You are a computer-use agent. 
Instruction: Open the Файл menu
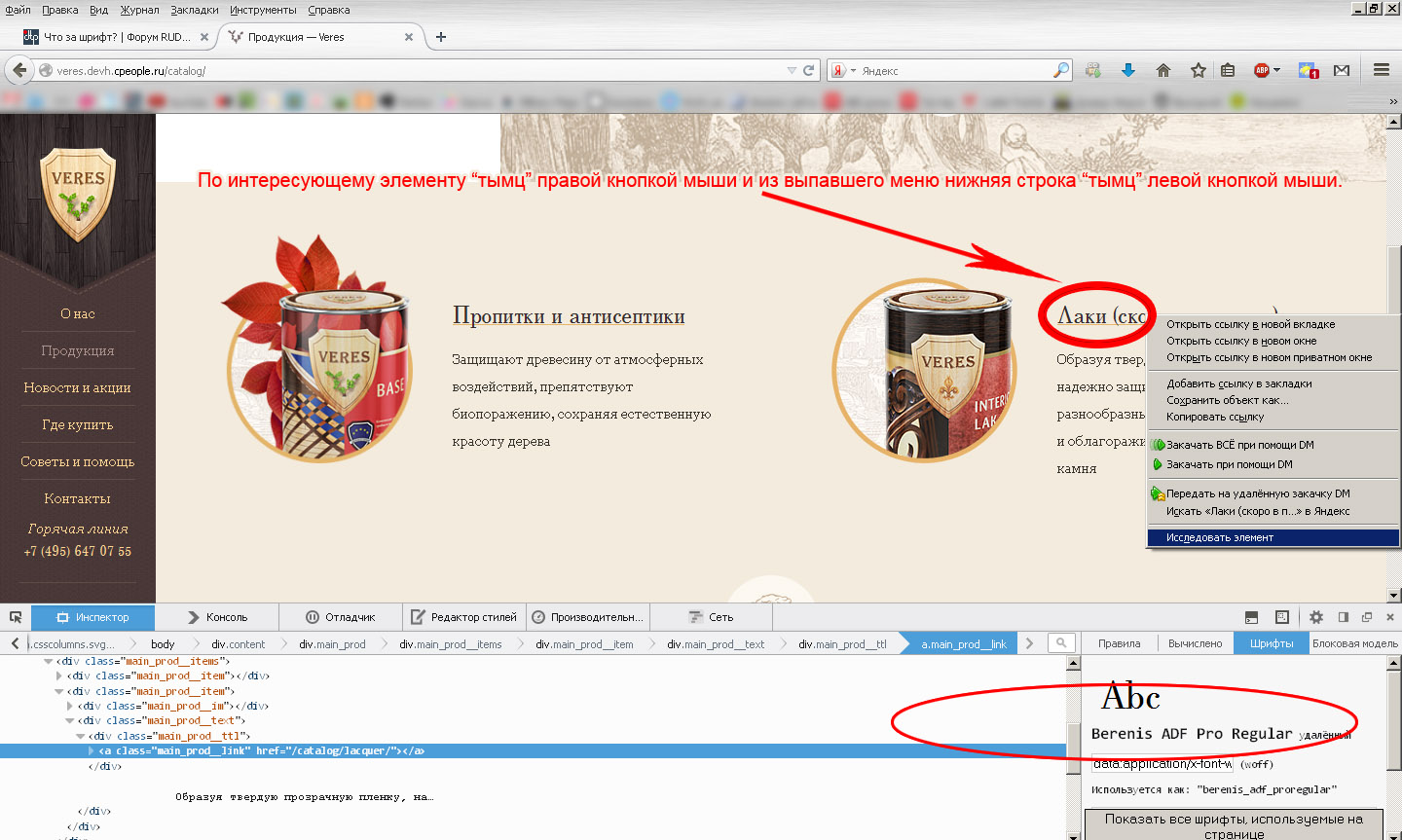point(18,10)
